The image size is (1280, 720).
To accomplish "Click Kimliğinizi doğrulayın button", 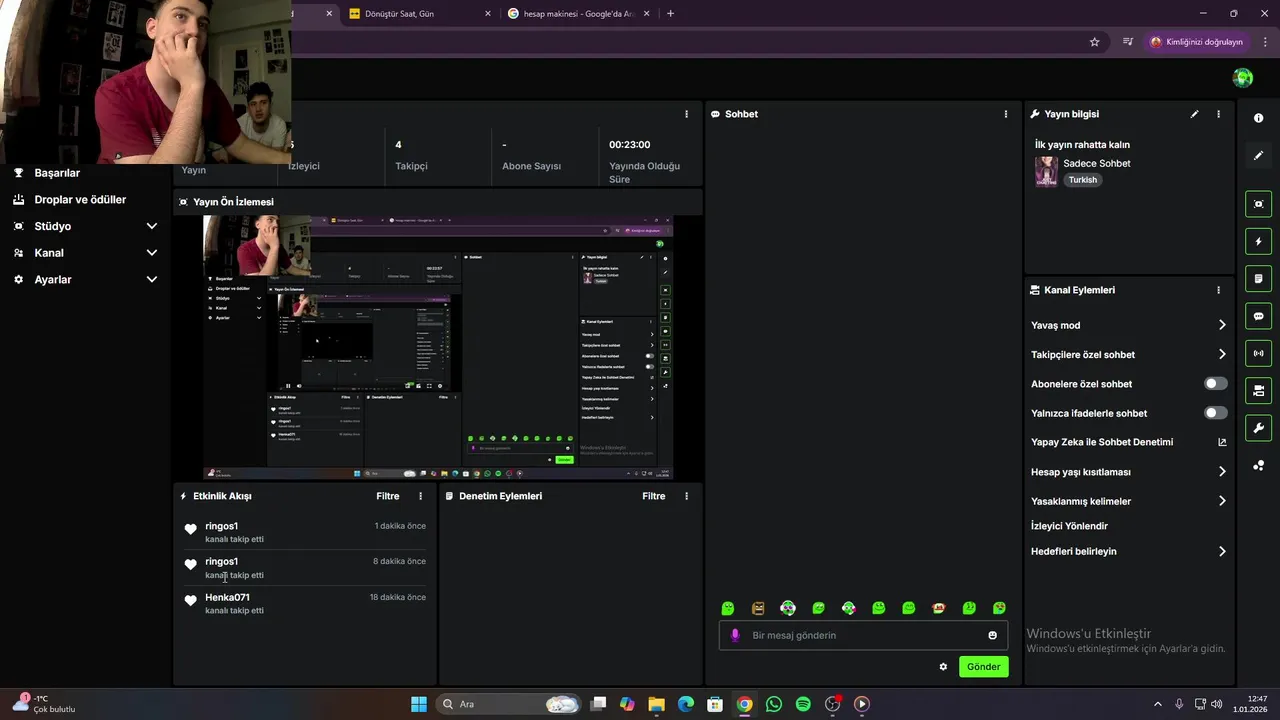I will [1196, 42].
